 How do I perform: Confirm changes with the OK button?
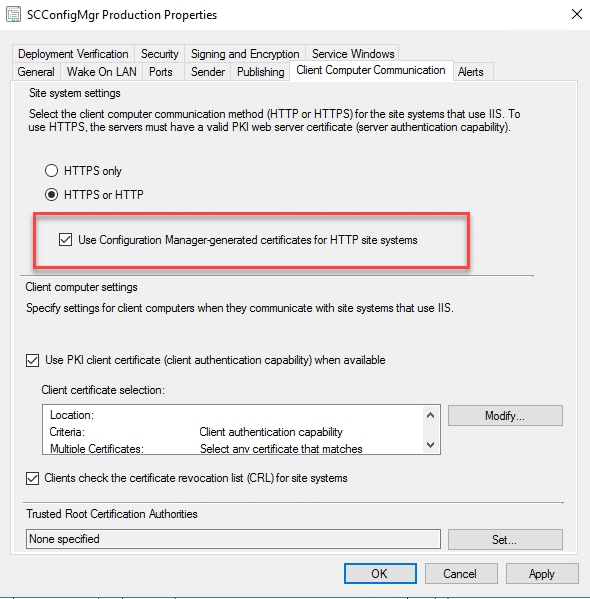(380, 574)
